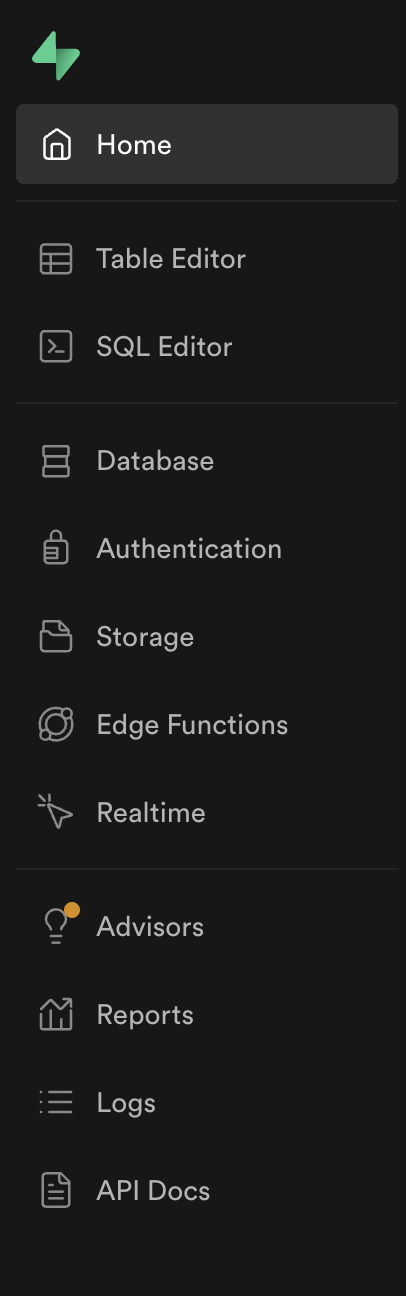Click the orange Advisors notification dot
Viewport: 406px width, 1296px height.
72,910
